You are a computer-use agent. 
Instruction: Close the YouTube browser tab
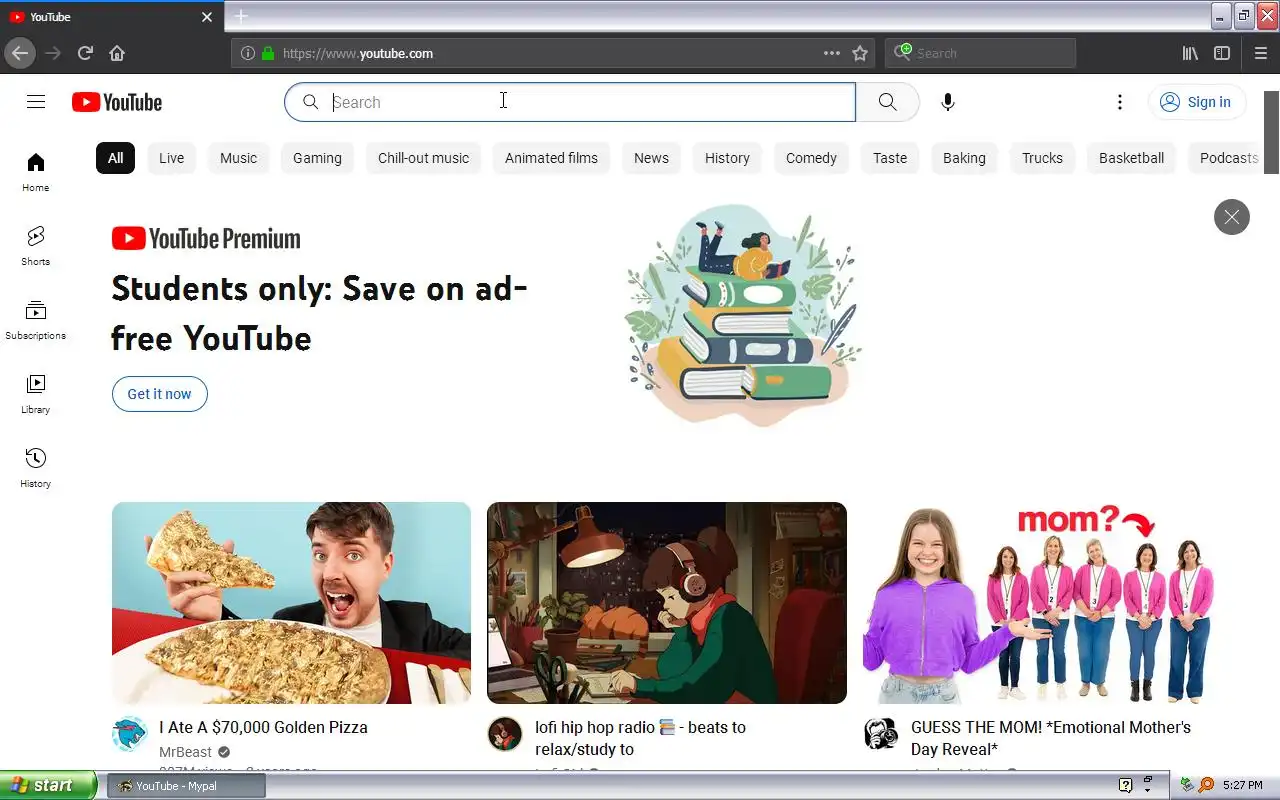coord(207,17)
